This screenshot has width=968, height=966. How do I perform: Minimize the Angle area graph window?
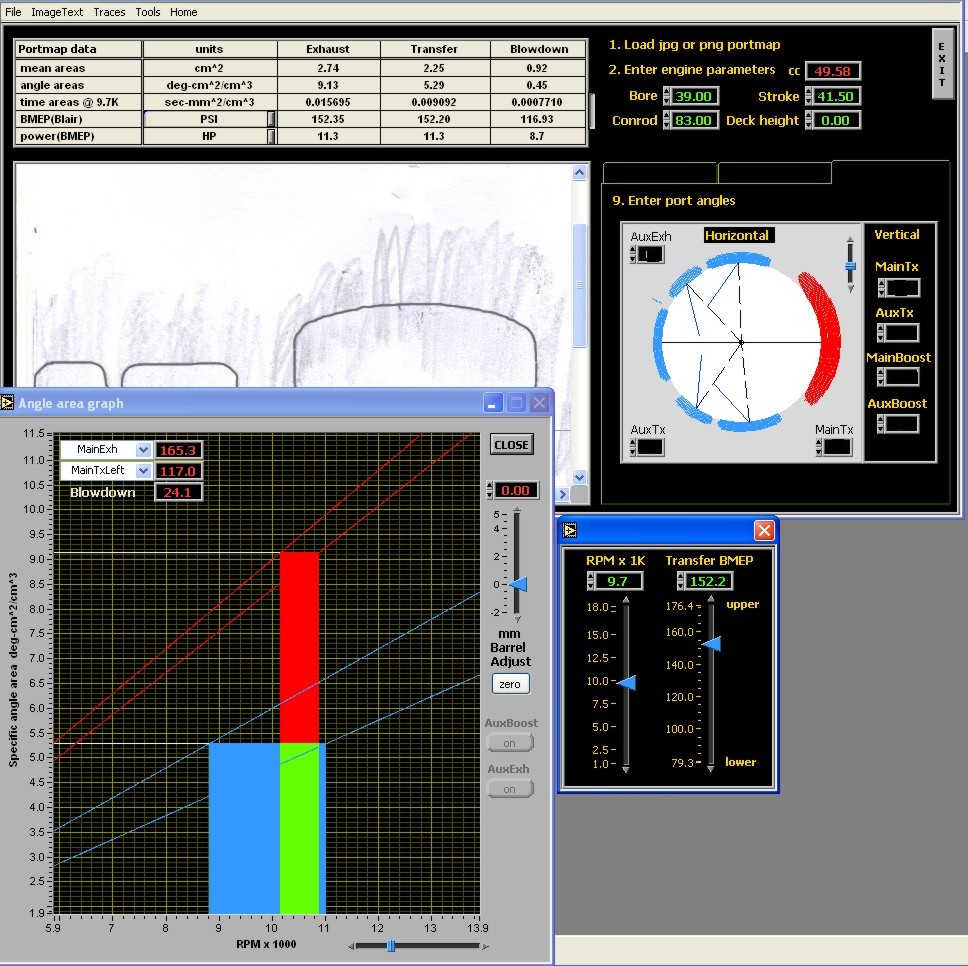pyautogui.click(x=492, y=403)
